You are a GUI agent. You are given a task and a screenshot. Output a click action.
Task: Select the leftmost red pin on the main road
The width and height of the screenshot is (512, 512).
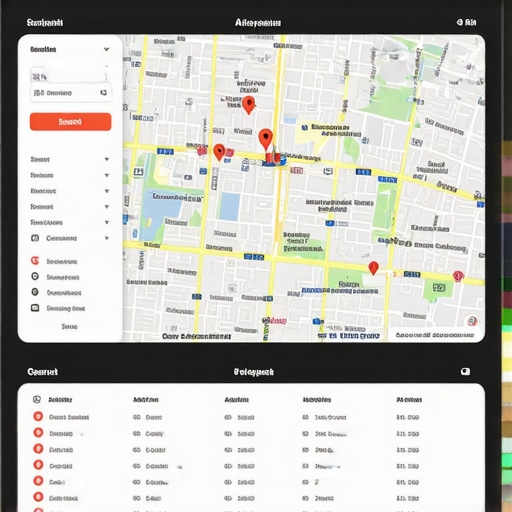point(219,152)
